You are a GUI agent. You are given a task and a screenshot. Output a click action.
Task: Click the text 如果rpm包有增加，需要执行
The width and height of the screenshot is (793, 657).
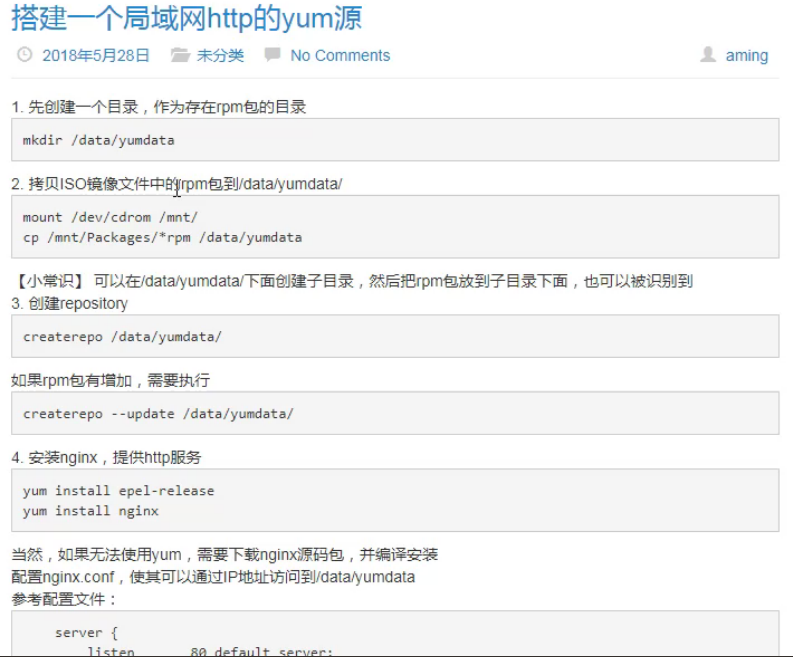(x=111, y=380)
